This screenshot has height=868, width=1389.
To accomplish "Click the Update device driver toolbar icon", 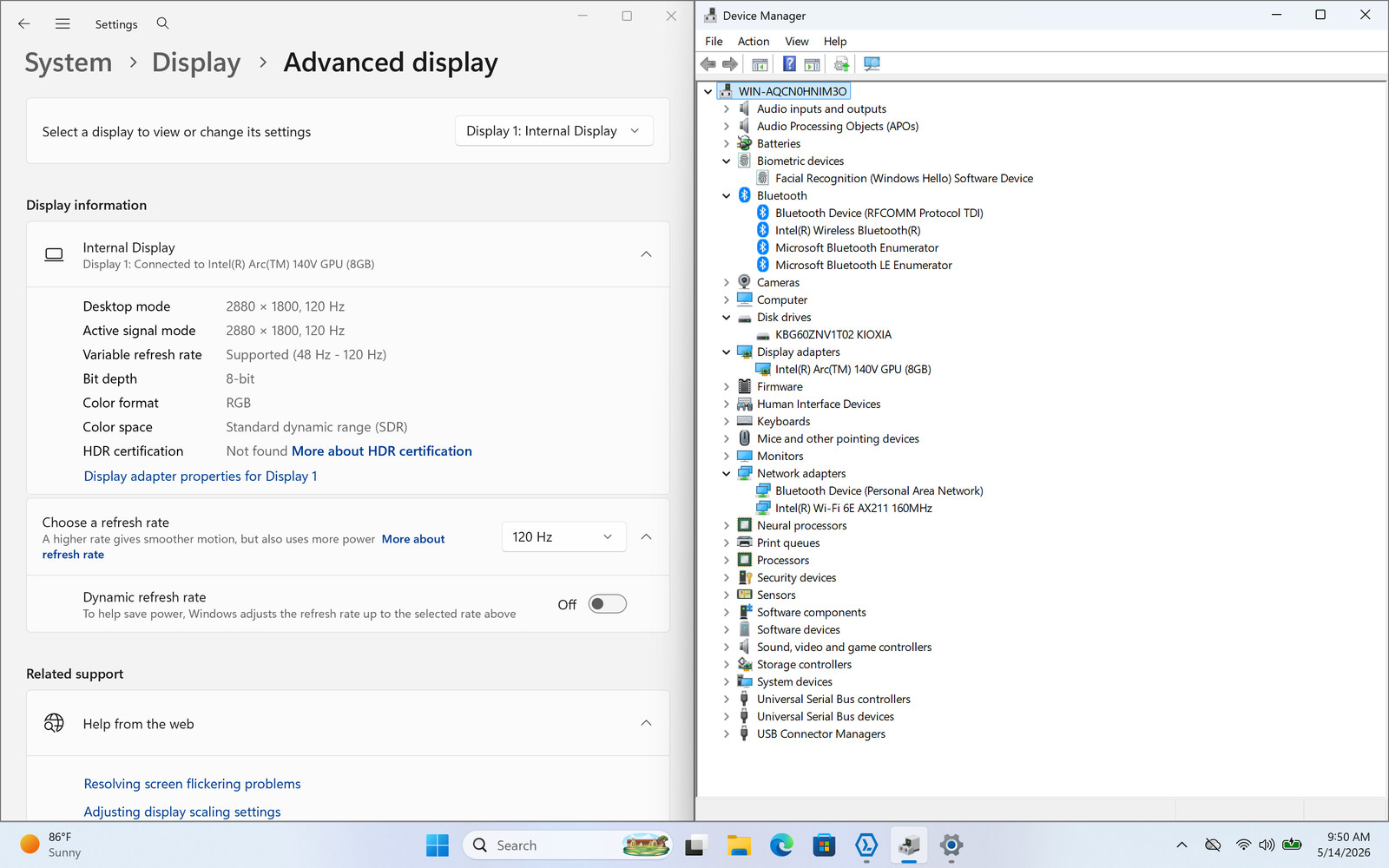I will tap(841, 64).
